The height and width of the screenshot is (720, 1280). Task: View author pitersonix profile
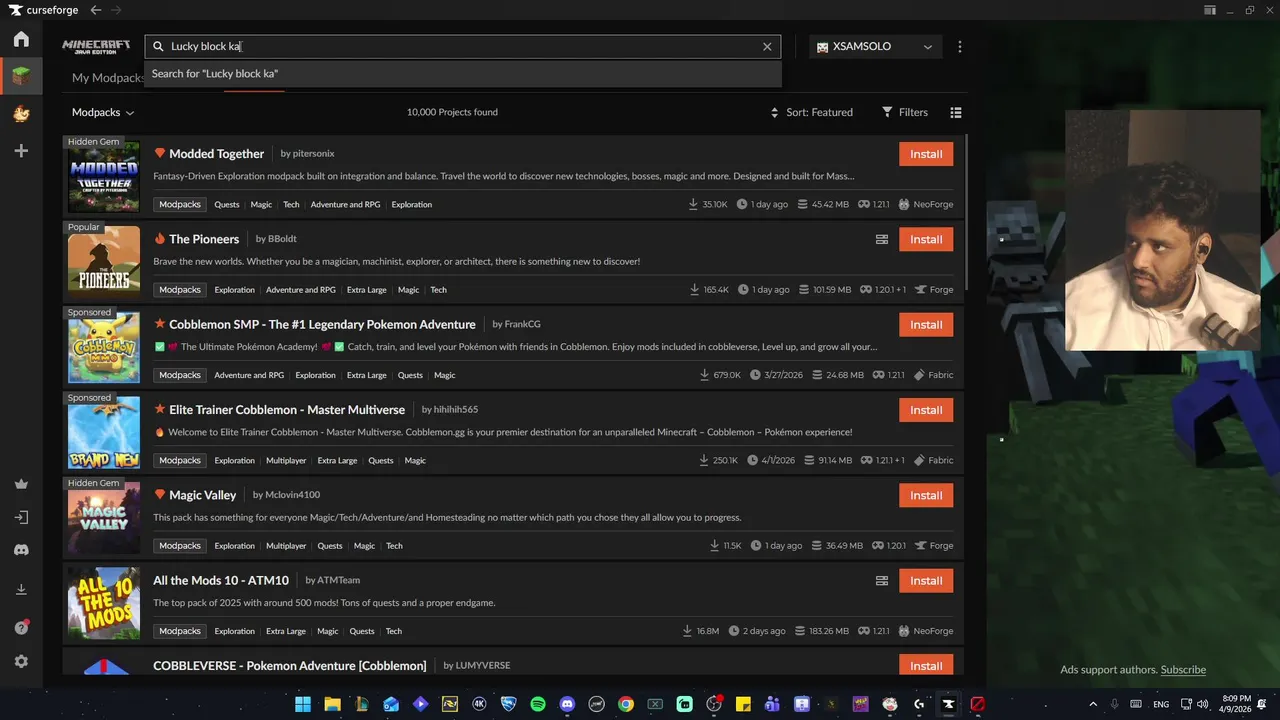coord(313,153)
